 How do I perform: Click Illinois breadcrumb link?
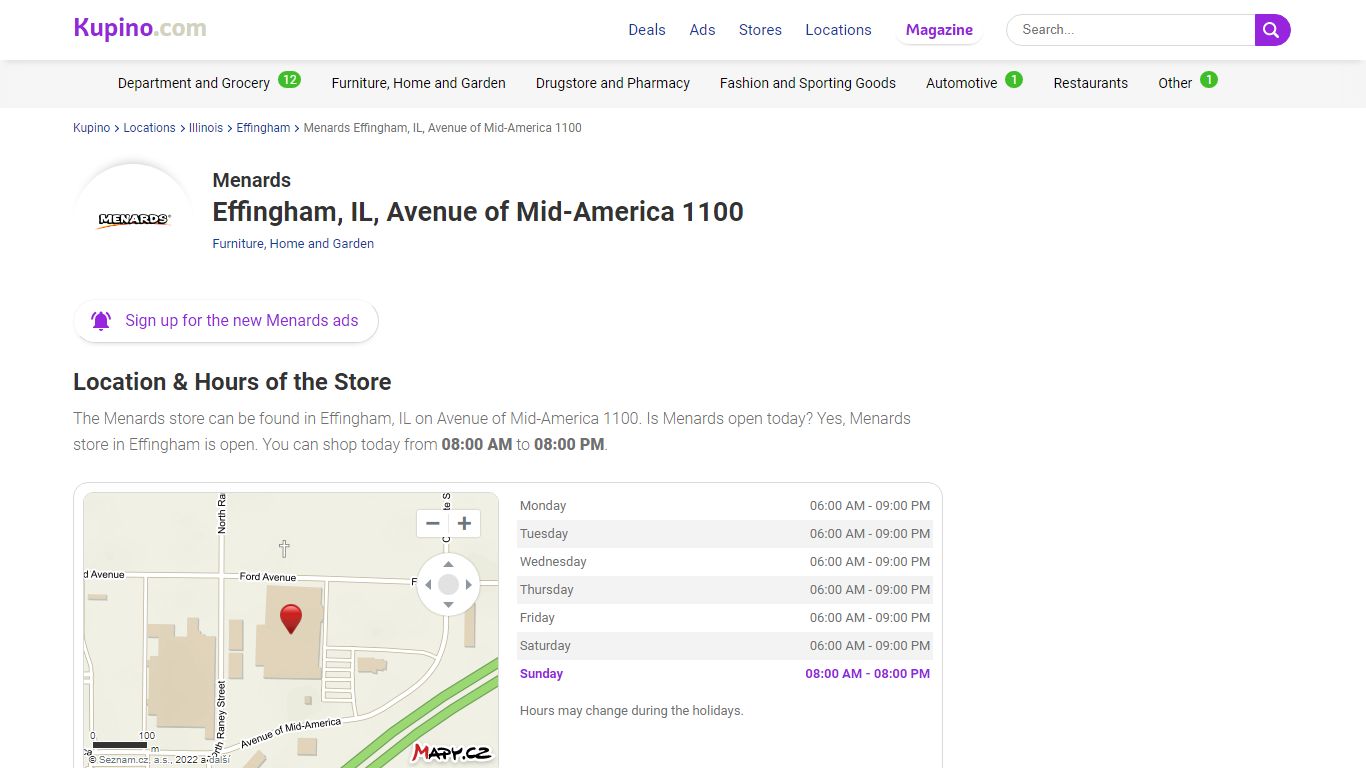[x=206, y=128]
